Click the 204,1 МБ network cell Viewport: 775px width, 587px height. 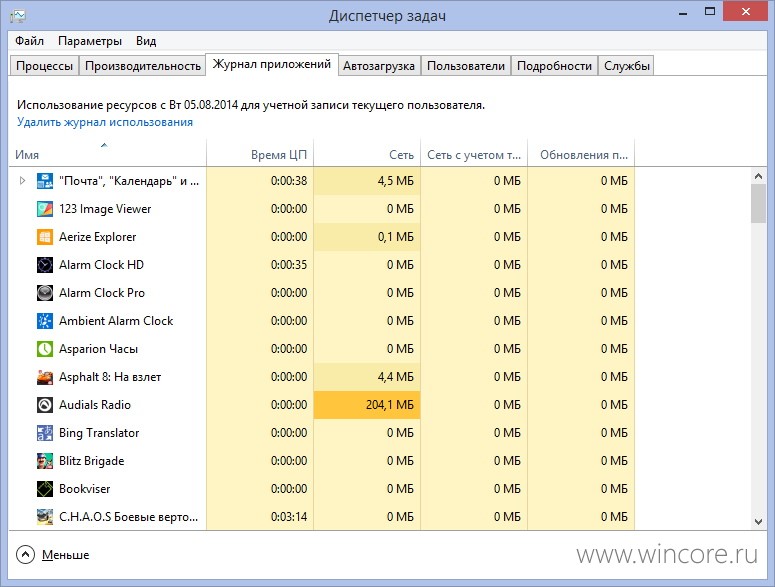pos(367,405)
